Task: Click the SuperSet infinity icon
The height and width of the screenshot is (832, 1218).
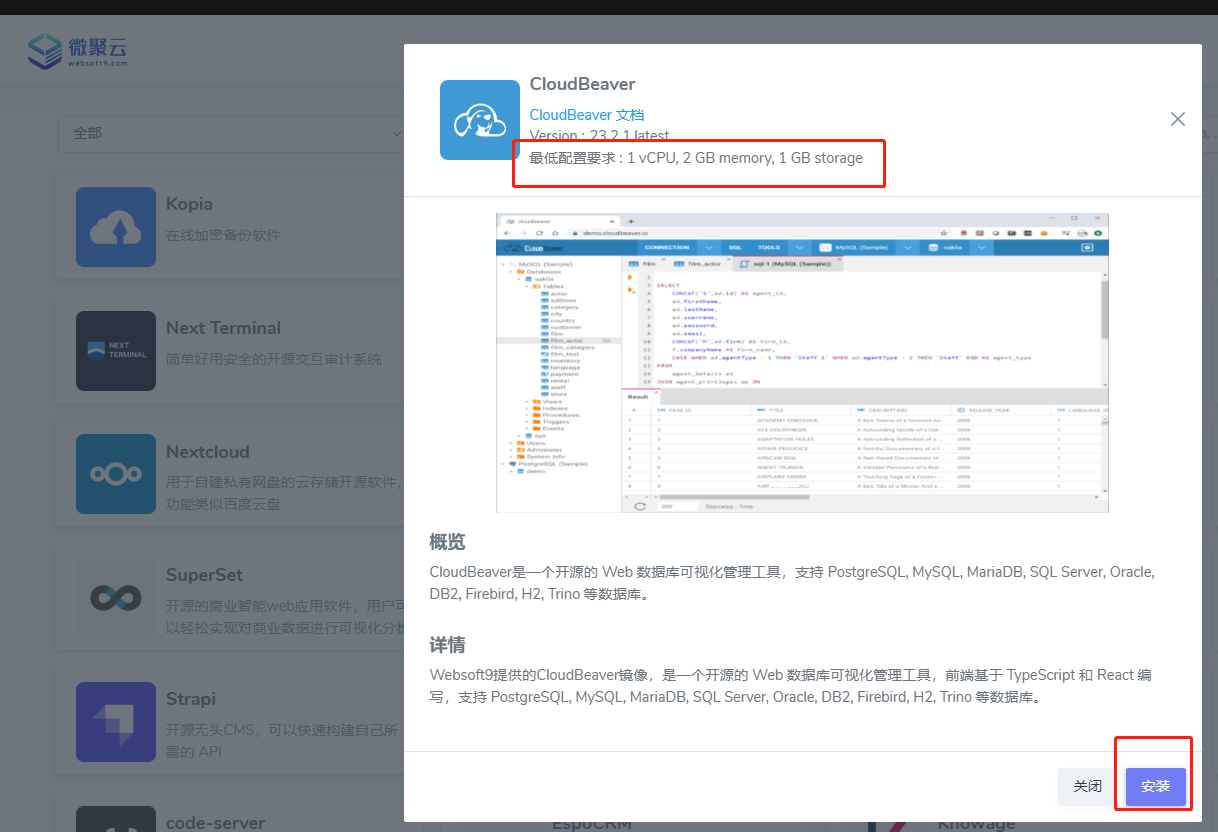Action: [x=116, y=598]
